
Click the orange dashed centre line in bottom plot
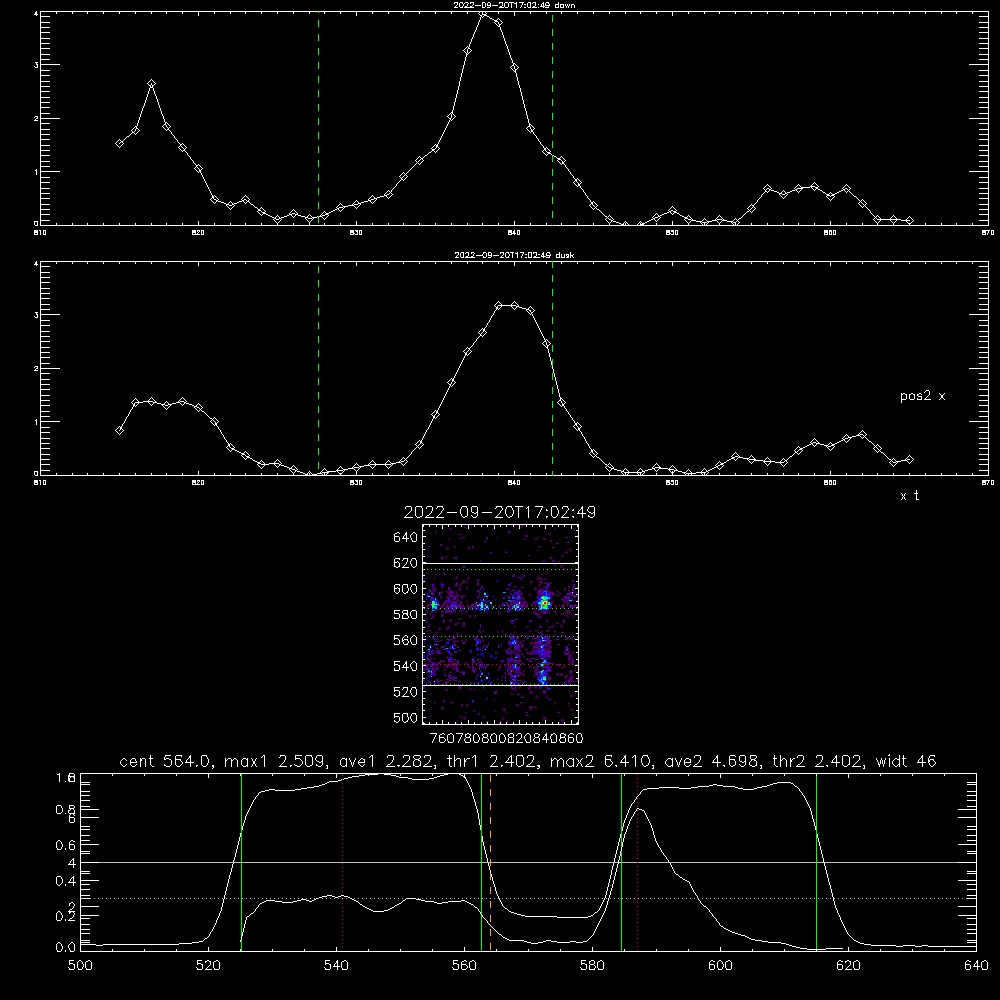[490, 862]
